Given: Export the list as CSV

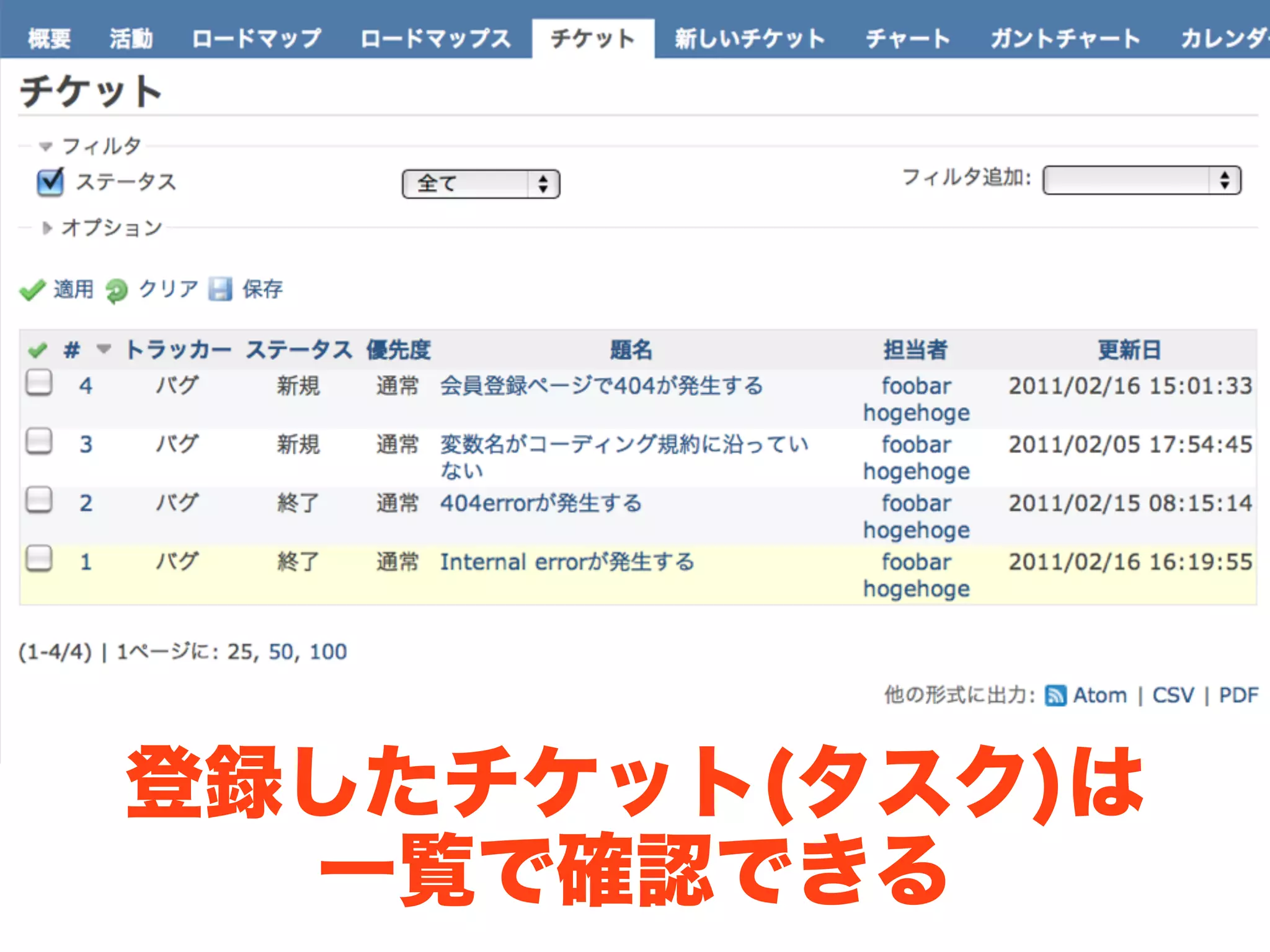Looking at the screenshot, I should [x=1173, y=695].
